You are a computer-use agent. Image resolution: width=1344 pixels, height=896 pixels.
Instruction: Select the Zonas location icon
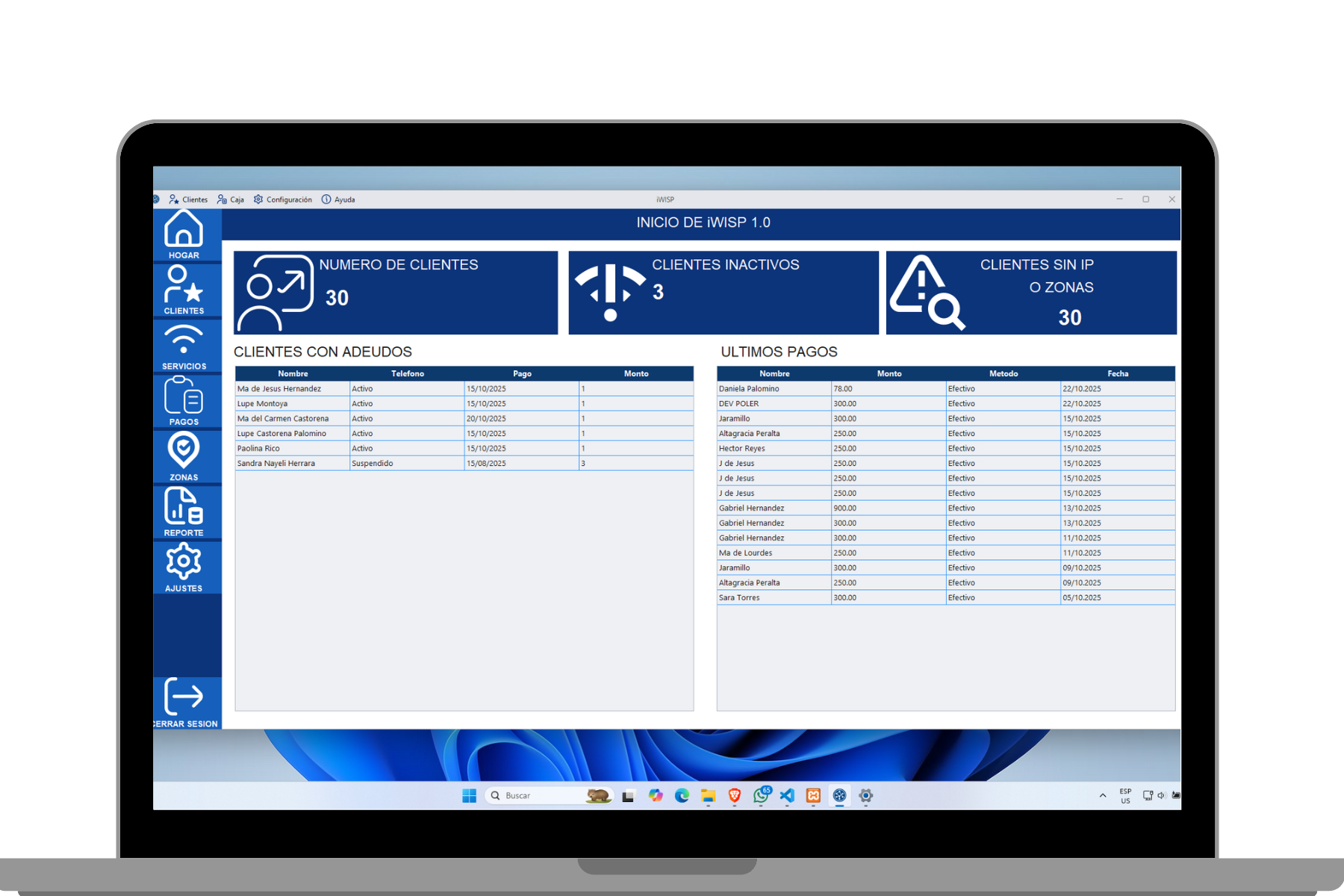point(184,456)
